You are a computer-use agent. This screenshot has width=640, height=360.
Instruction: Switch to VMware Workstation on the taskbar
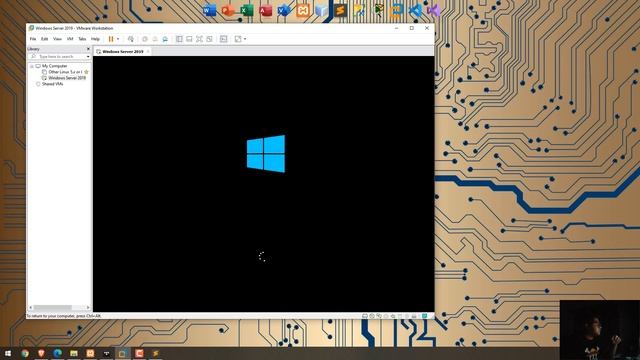click(x=123, y=353)
